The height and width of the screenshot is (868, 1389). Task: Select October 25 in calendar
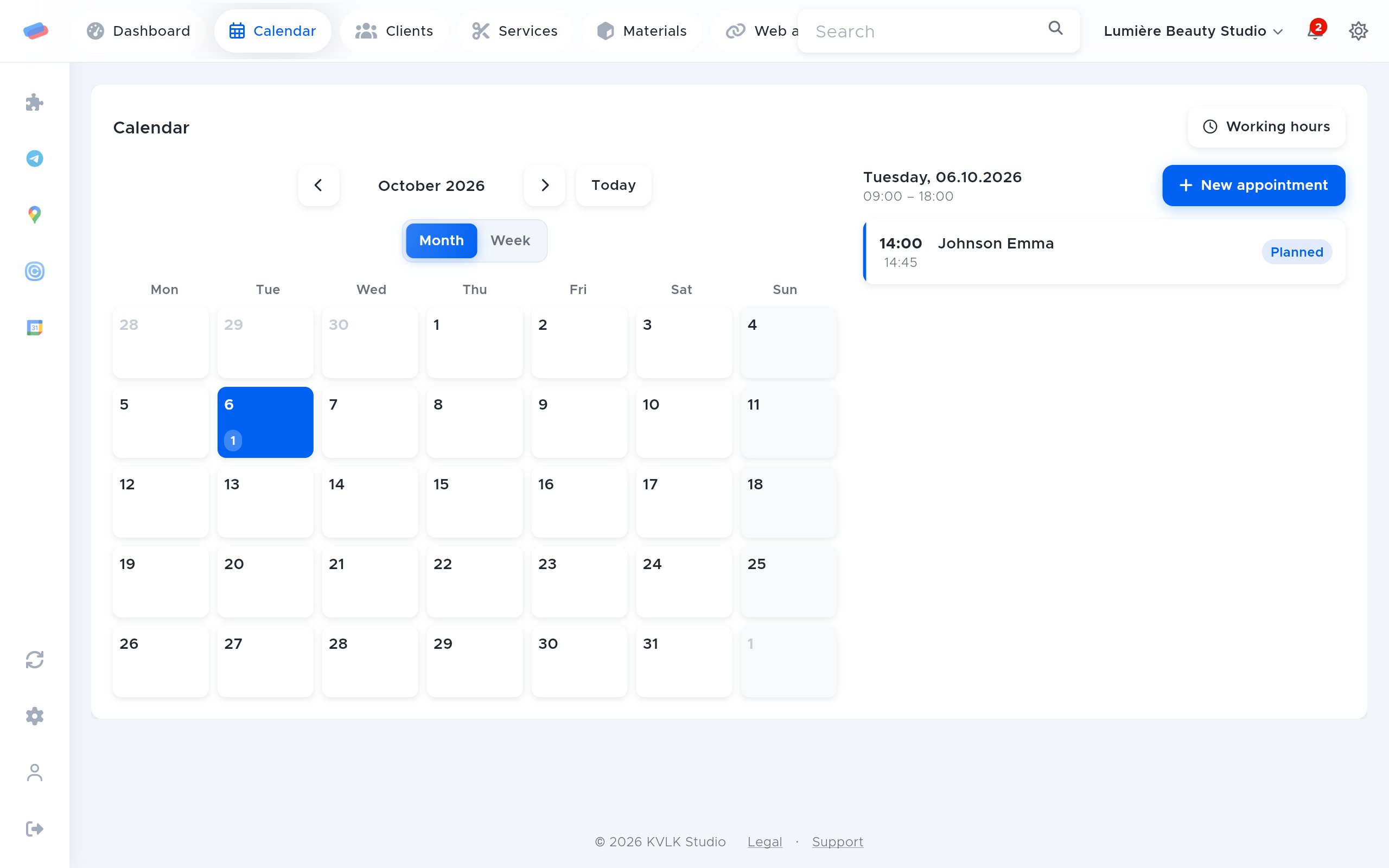[x=788, y=582]
